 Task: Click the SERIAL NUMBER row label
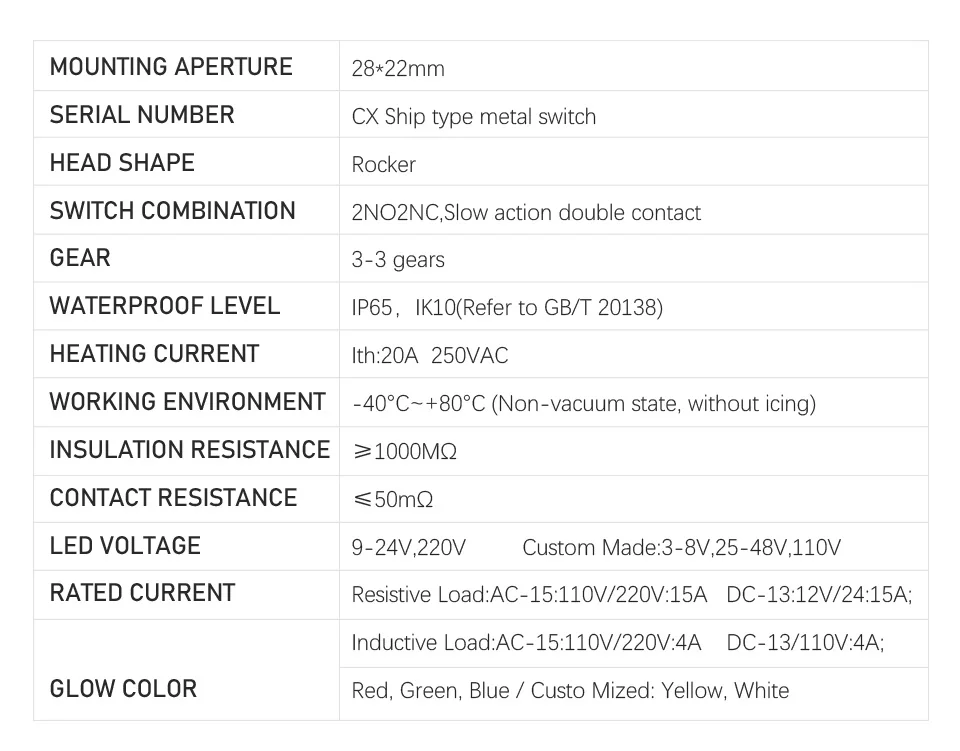142,115
